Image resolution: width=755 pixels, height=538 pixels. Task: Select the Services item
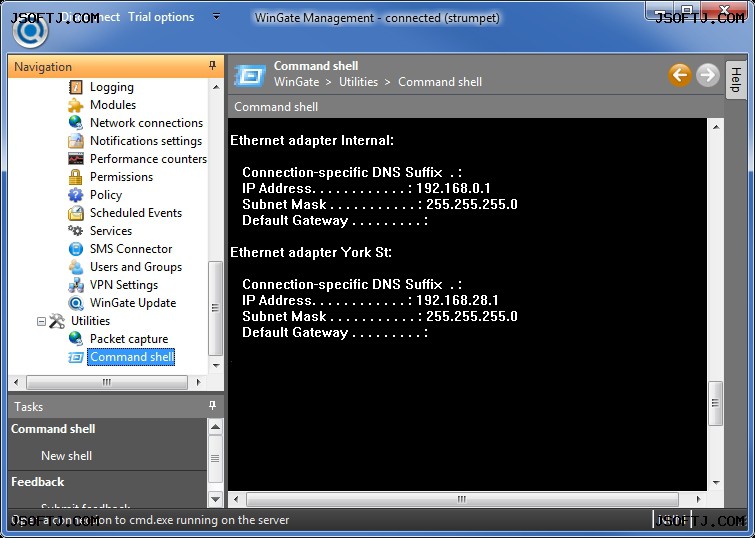(x=111, y=231)
